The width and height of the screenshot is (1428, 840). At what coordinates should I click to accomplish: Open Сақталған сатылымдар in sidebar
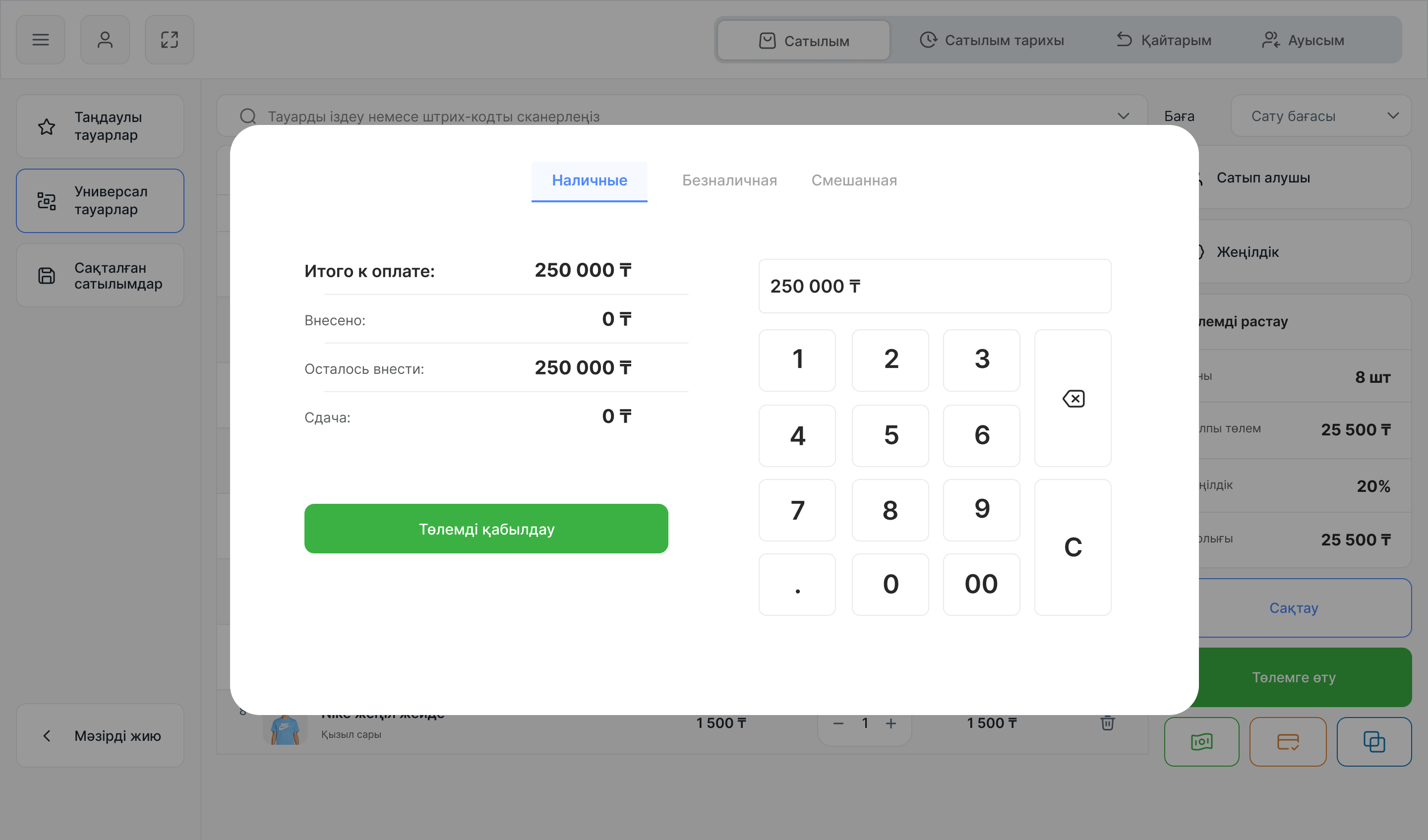[100, 276]
